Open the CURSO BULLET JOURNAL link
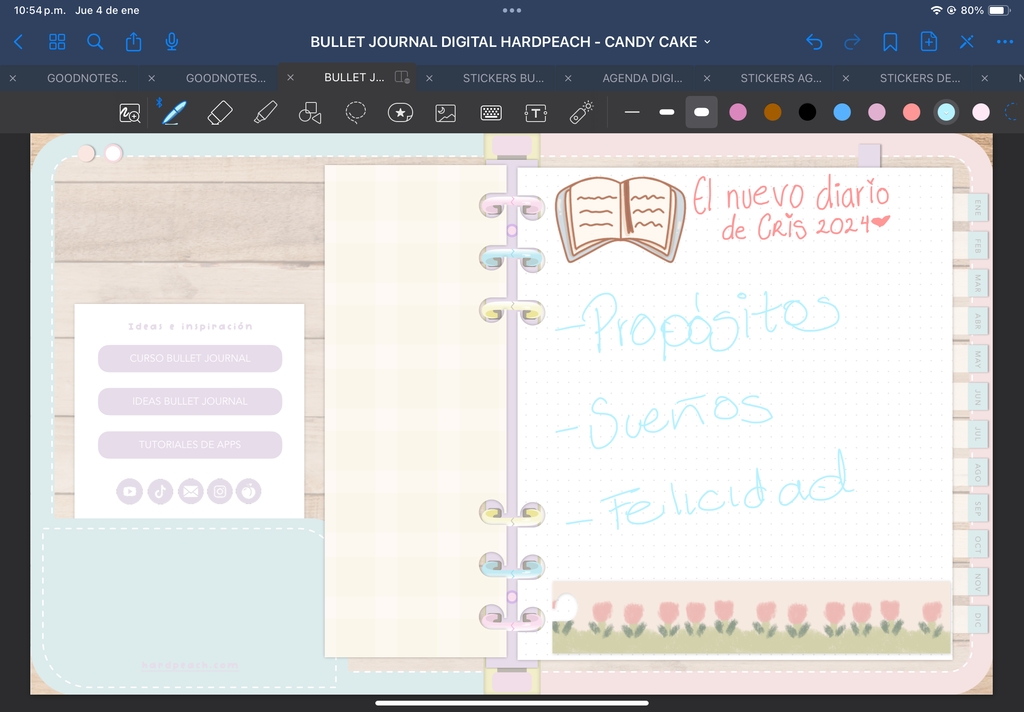Image resolution: width=1024 pixels, height=712 pixels. point(190,359)
